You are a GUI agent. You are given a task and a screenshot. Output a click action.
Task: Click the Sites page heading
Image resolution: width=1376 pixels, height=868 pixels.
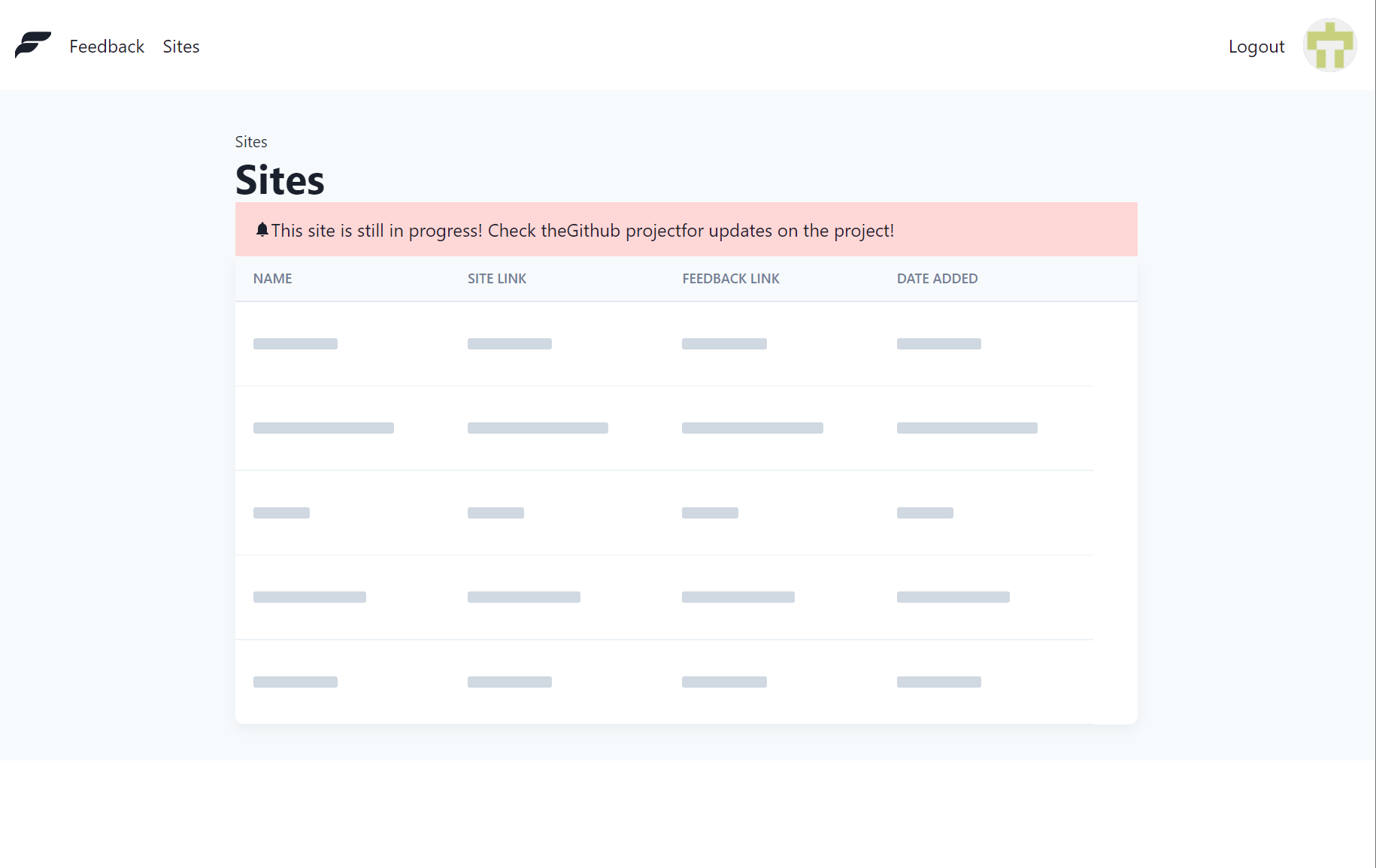(280, 180)
